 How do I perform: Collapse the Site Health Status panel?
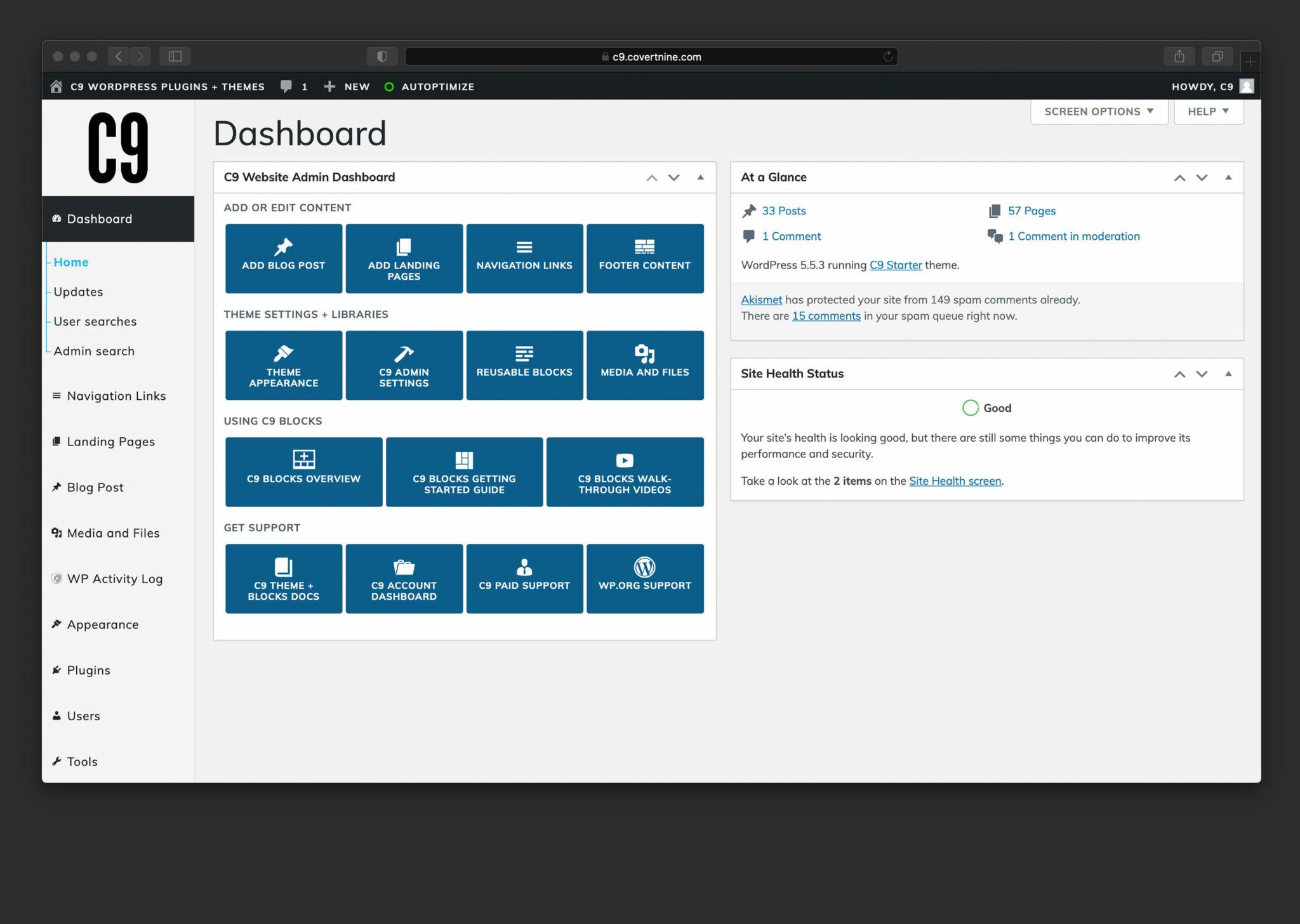click(1230, 374)
